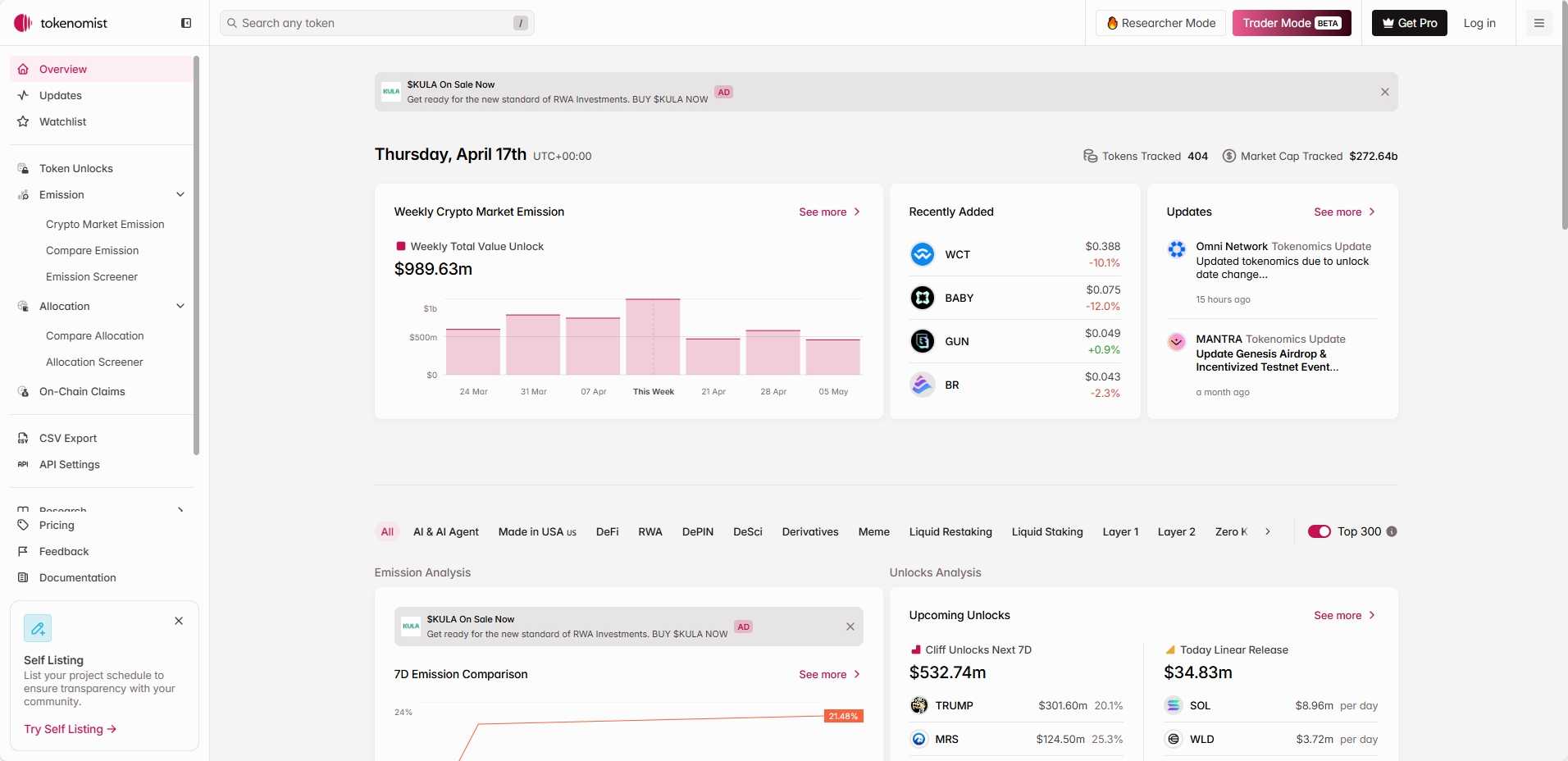
Task: Click the API Settings icon in the sidebar
Action: 23,464
